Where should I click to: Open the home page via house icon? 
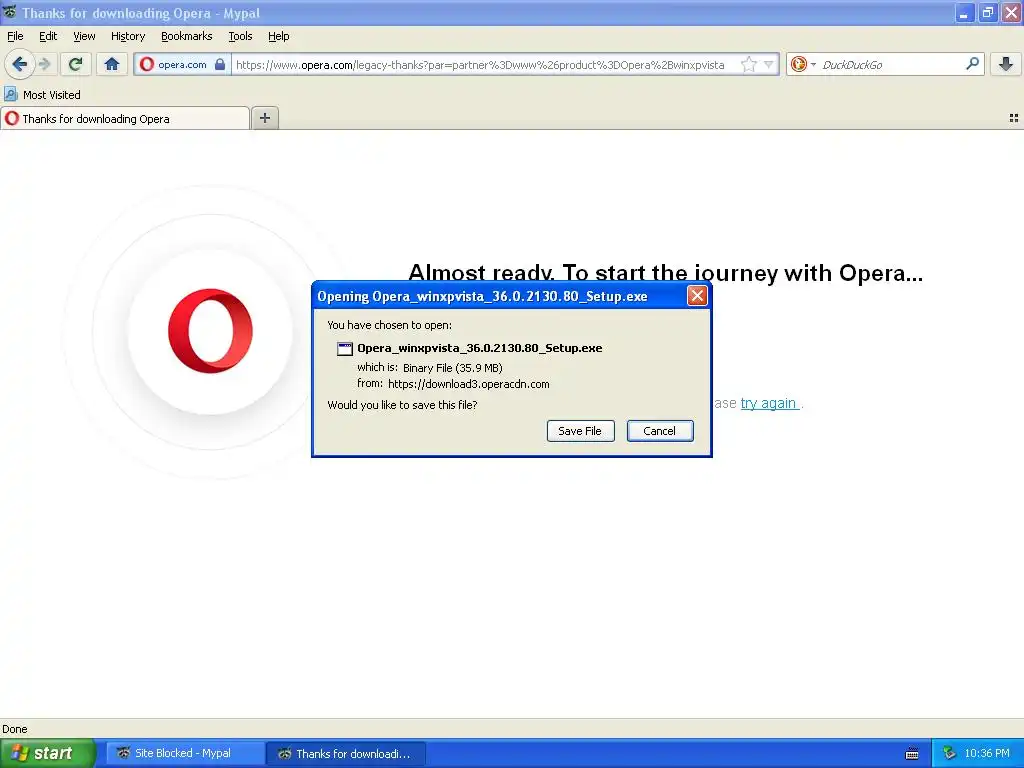tap(112, 64)
